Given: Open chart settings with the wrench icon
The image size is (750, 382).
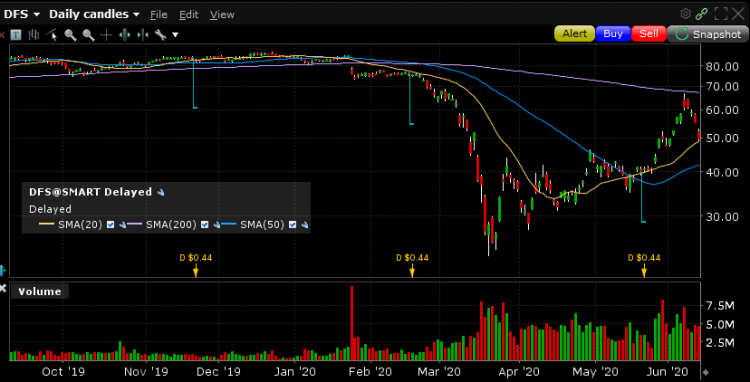Looking at the screenshot, I should tap(160, 35).
